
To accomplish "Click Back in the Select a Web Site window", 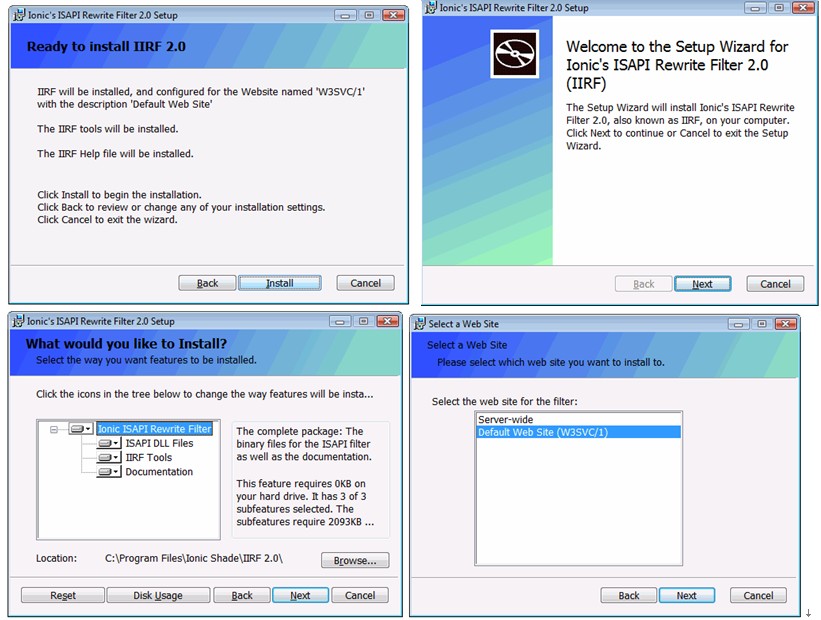I will pos(629,595).
